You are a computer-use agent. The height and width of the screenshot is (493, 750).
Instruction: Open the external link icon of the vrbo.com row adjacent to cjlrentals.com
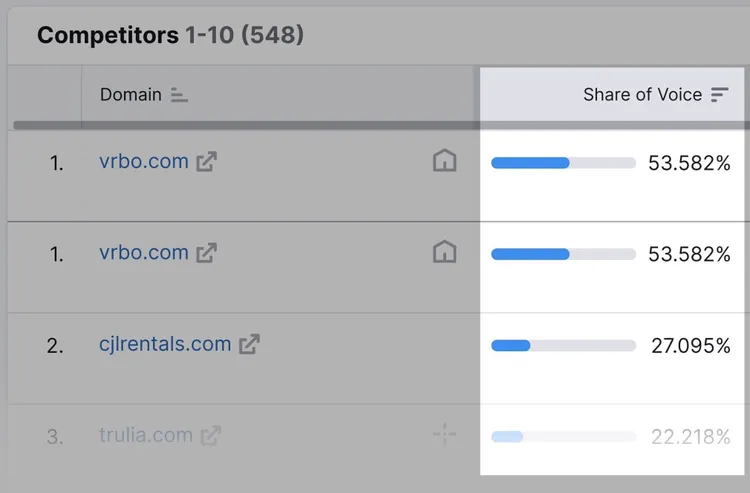pyautogui.click(x=207, y=253)
